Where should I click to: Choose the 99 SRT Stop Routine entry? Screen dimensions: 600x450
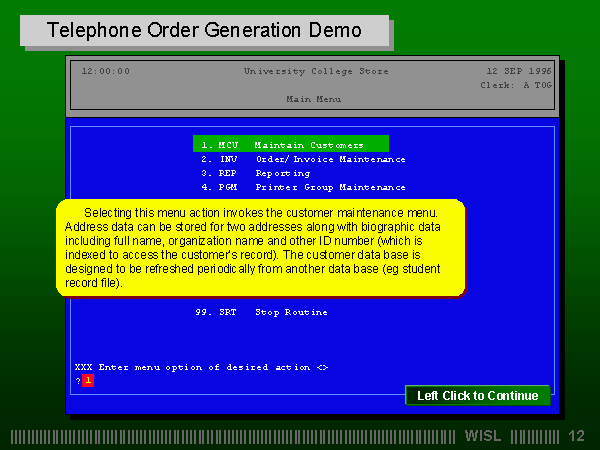click(x=262, y=312)
